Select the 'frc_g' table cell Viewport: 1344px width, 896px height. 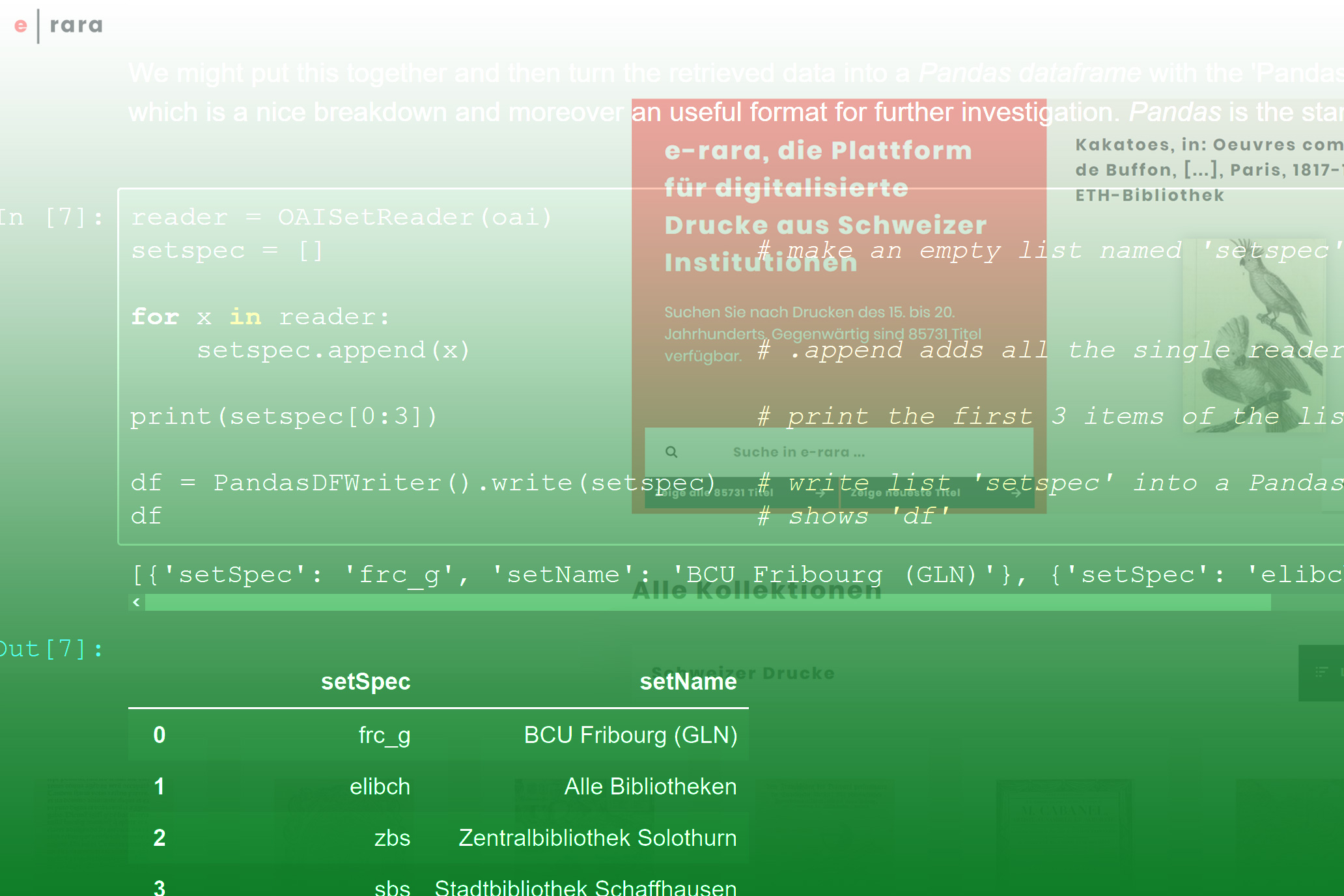tap(384, 735)
